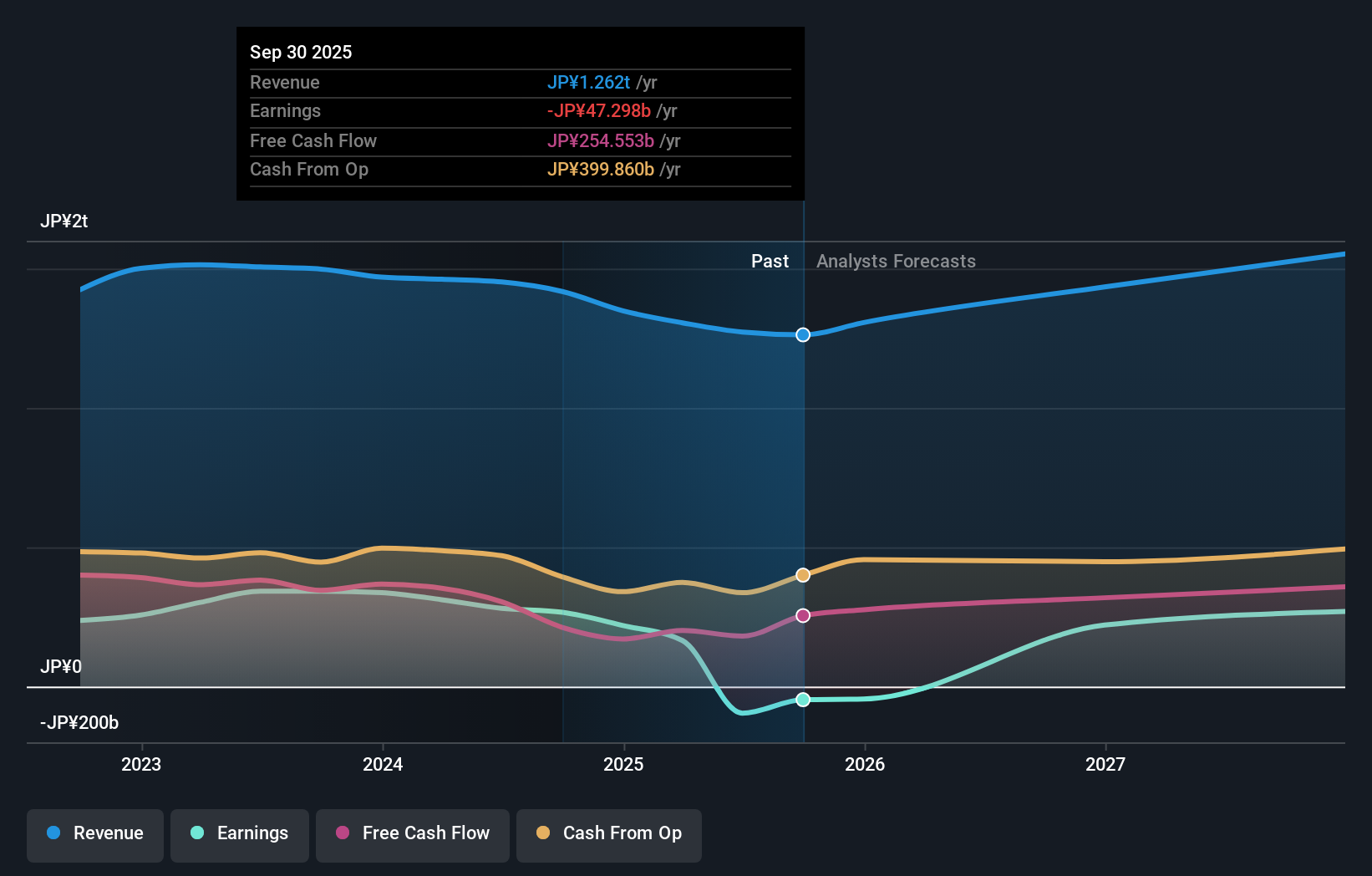
Task: Click the Revenue color dot in the legend
Action: pyautogui.click(x=53, y=833)
